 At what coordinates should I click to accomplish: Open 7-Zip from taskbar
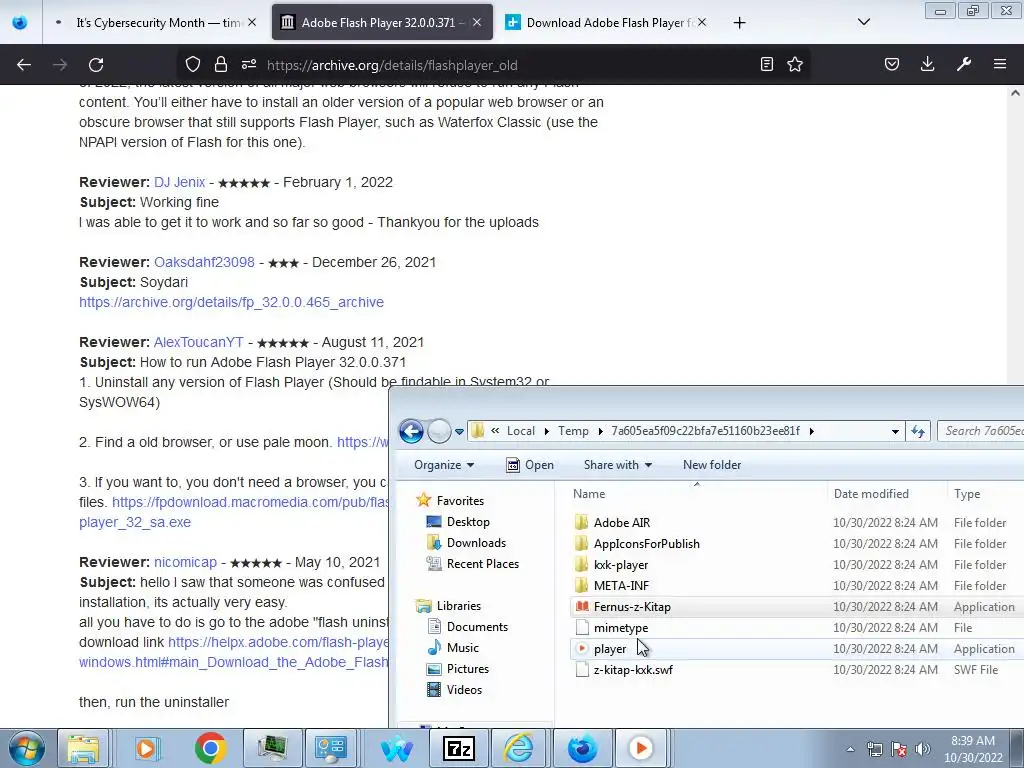tap(458, 748)
